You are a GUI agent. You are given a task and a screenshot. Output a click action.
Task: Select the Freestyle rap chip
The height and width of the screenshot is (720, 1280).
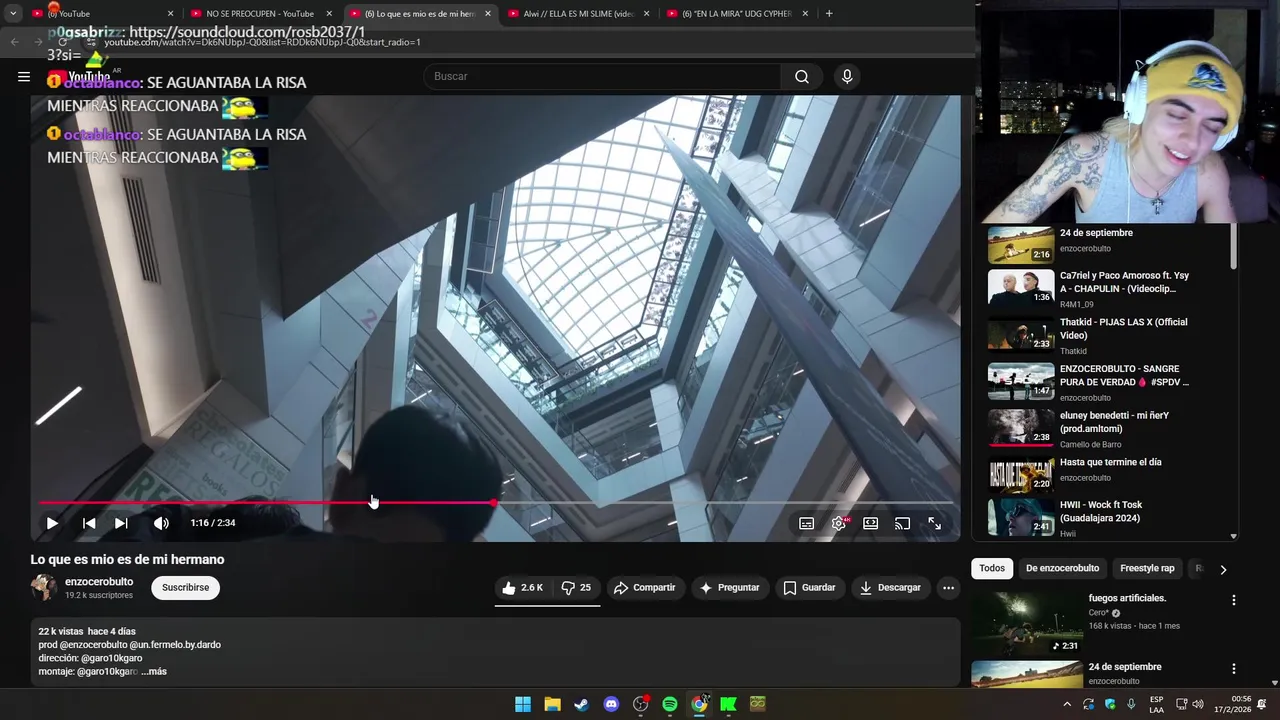[x=1147, y=568]
